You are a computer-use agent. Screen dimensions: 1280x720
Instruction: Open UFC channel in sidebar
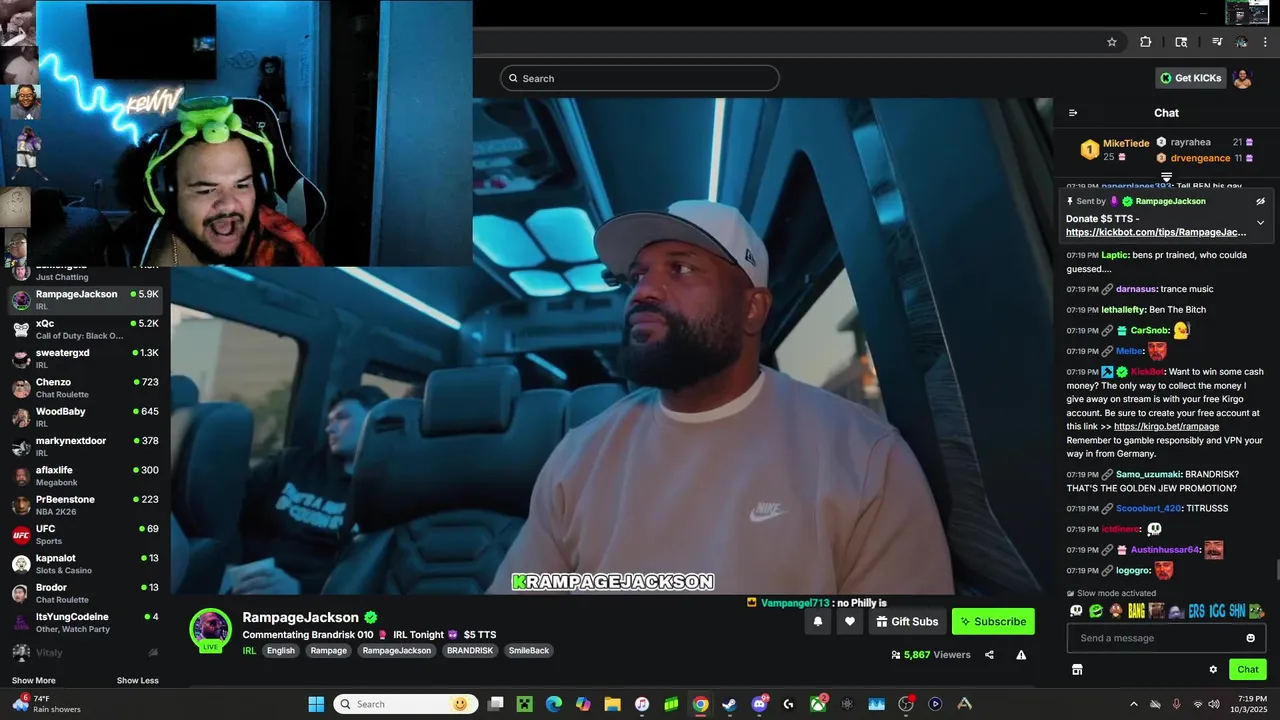(85, 534)
